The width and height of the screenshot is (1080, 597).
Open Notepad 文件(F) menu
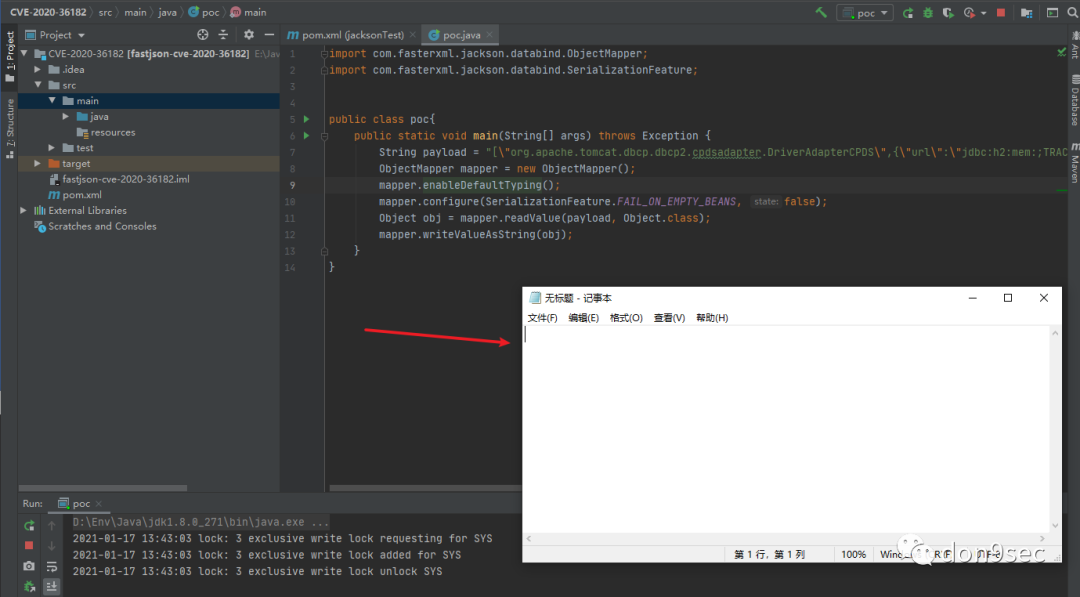pyautogui.click(x=542, y=317)
